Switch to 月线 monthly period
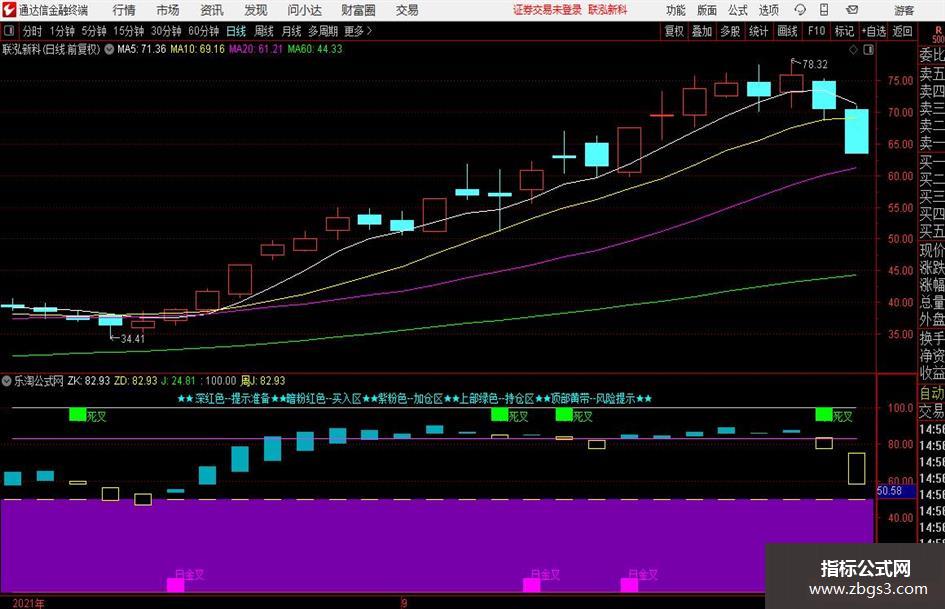The image size is (945, 609). point(291,31)
